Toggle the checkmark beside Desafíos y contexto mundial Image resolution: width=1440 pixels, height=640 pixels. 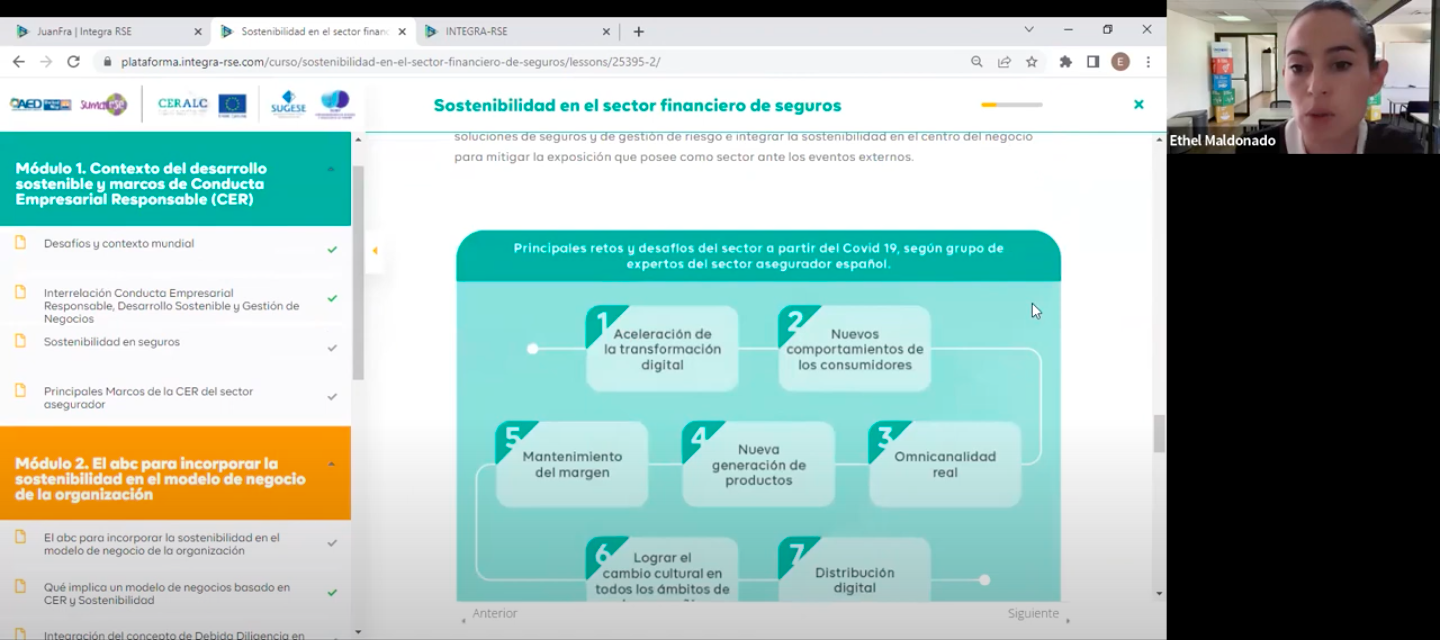coord(332,247)
